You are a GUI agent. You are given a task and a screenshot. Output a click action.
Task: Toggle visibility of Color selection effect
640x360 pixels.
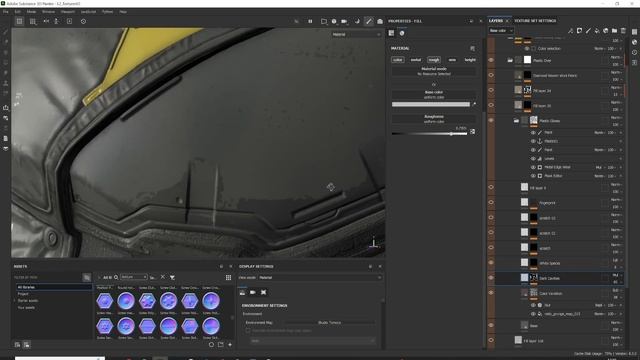tap(527, 49)
